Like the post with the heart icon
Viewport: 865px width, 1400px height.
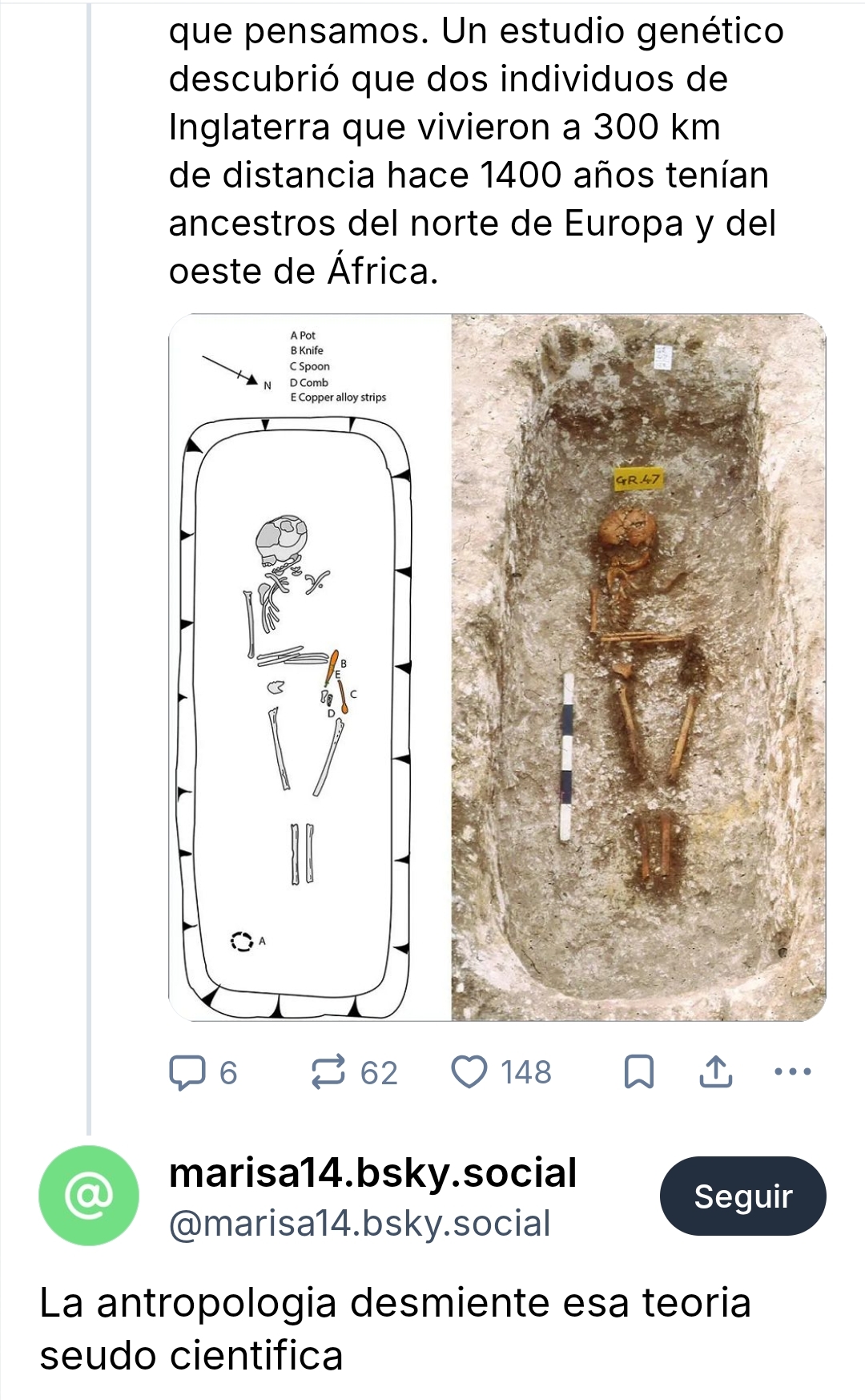469,1072
